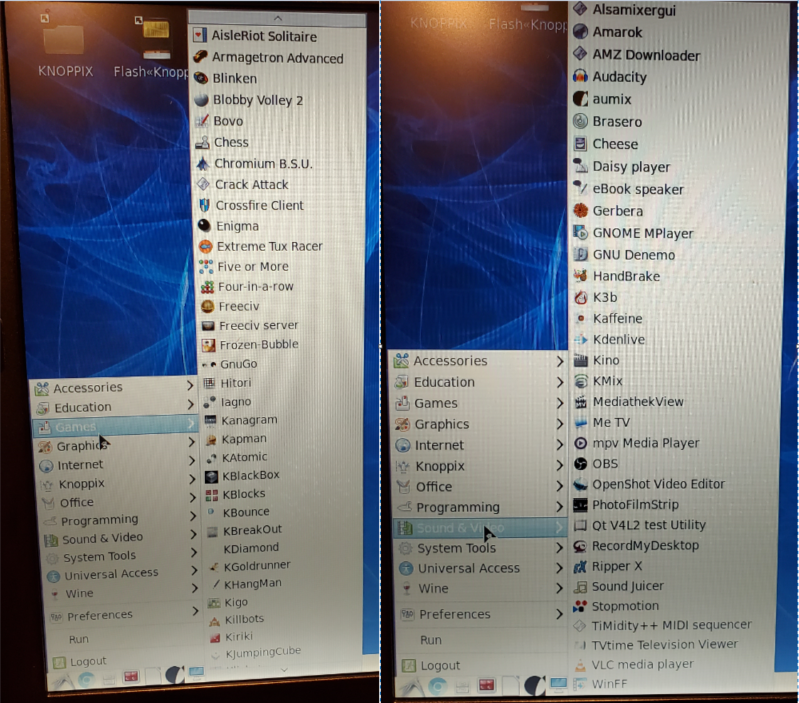Click the AisleRiot Solitaire card icon
Screen dimensions: 799x703
click(x=200, y=36)
